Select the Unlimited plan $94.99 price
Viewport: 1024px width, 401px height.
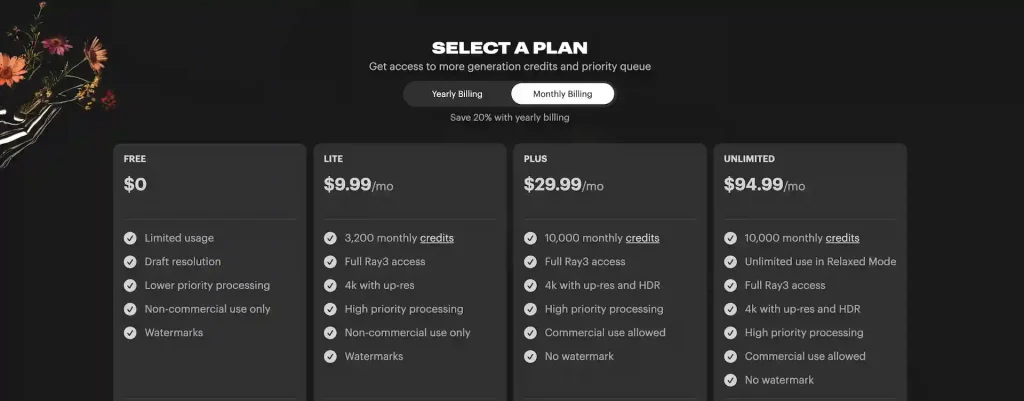point(751,185)
